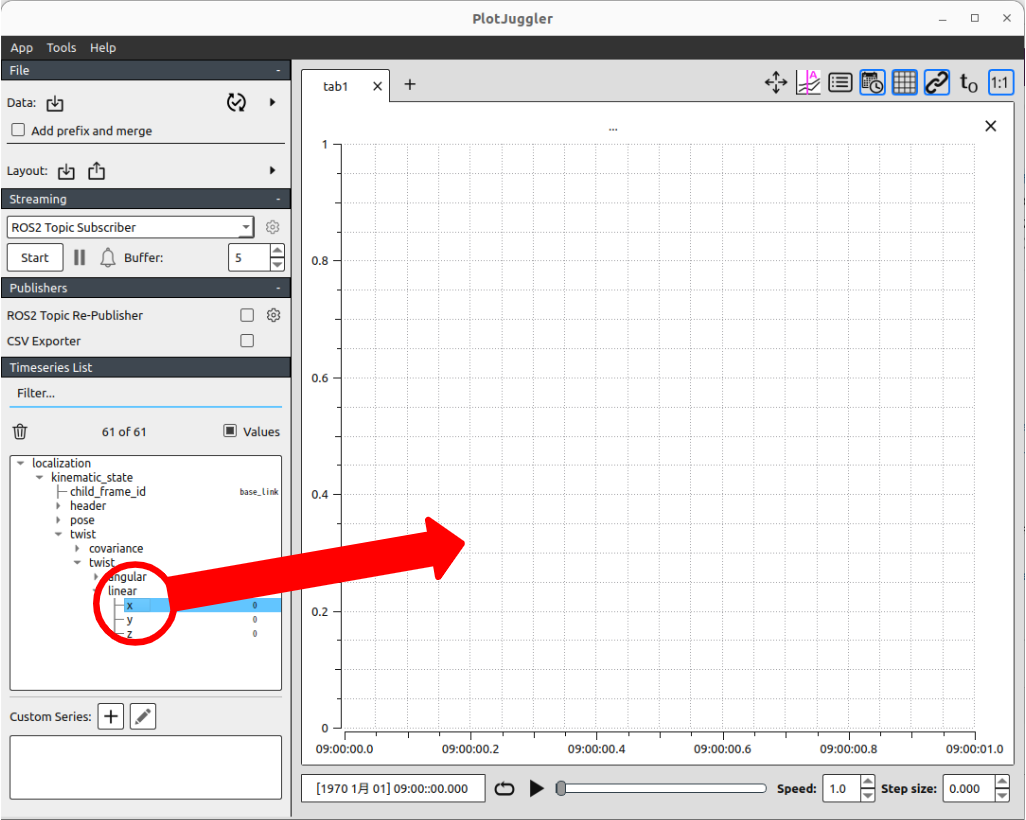
Task: Click the show legend icon
Action: [840, 83]
